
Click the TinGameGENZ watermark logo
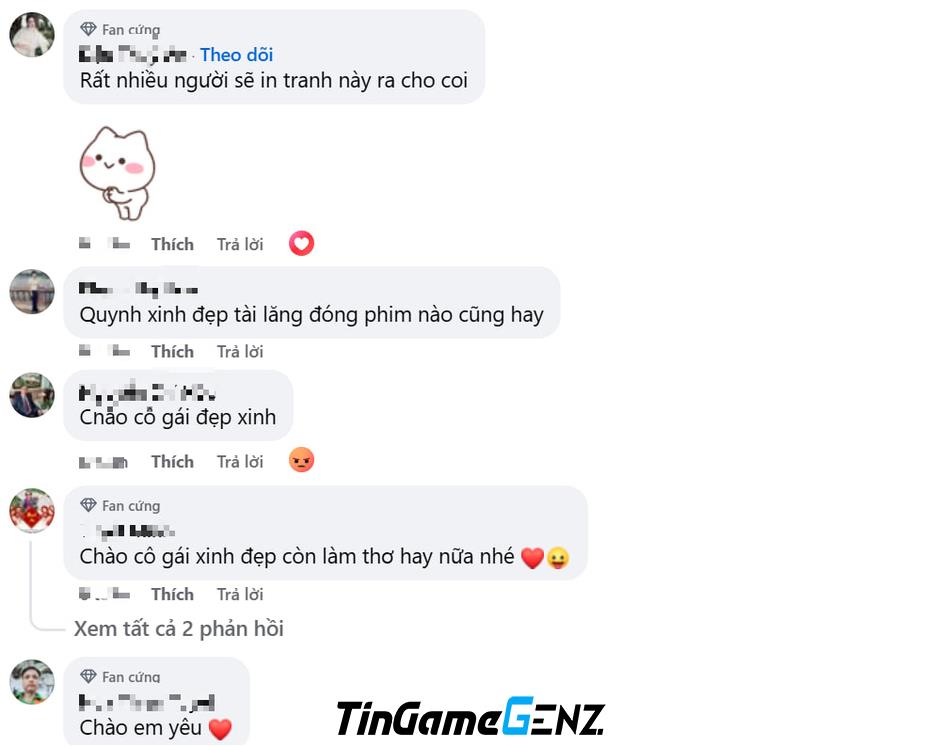point(471,716)
